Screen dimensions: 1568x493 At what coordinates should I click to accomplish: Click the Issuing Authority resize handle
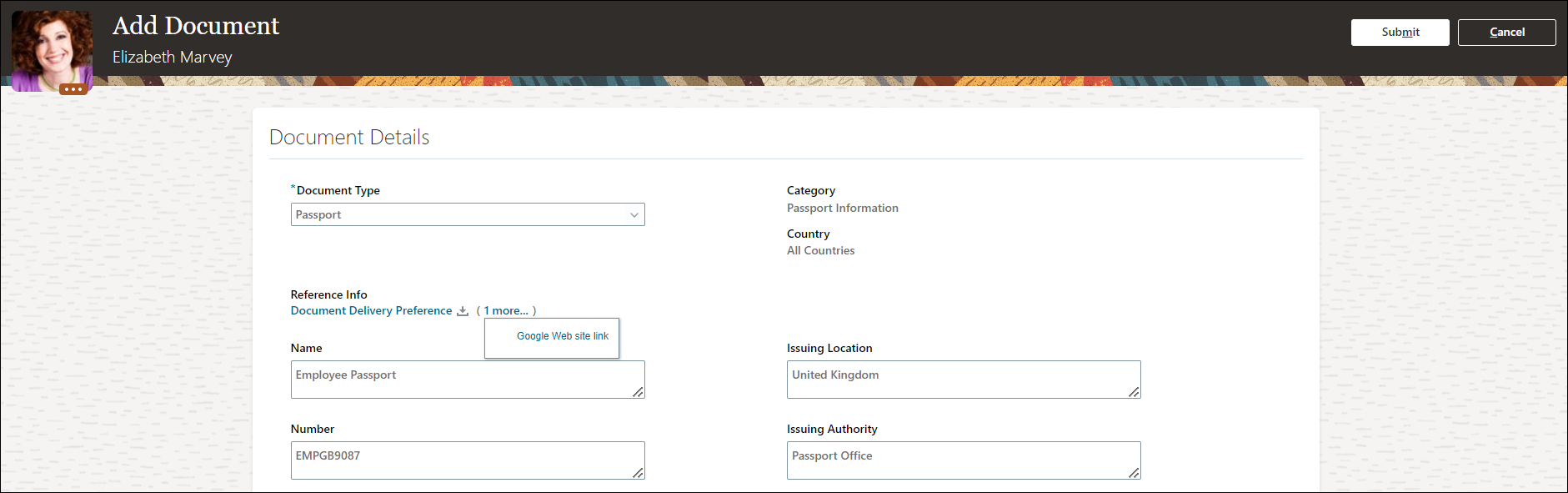click(x=1134, y=473)
